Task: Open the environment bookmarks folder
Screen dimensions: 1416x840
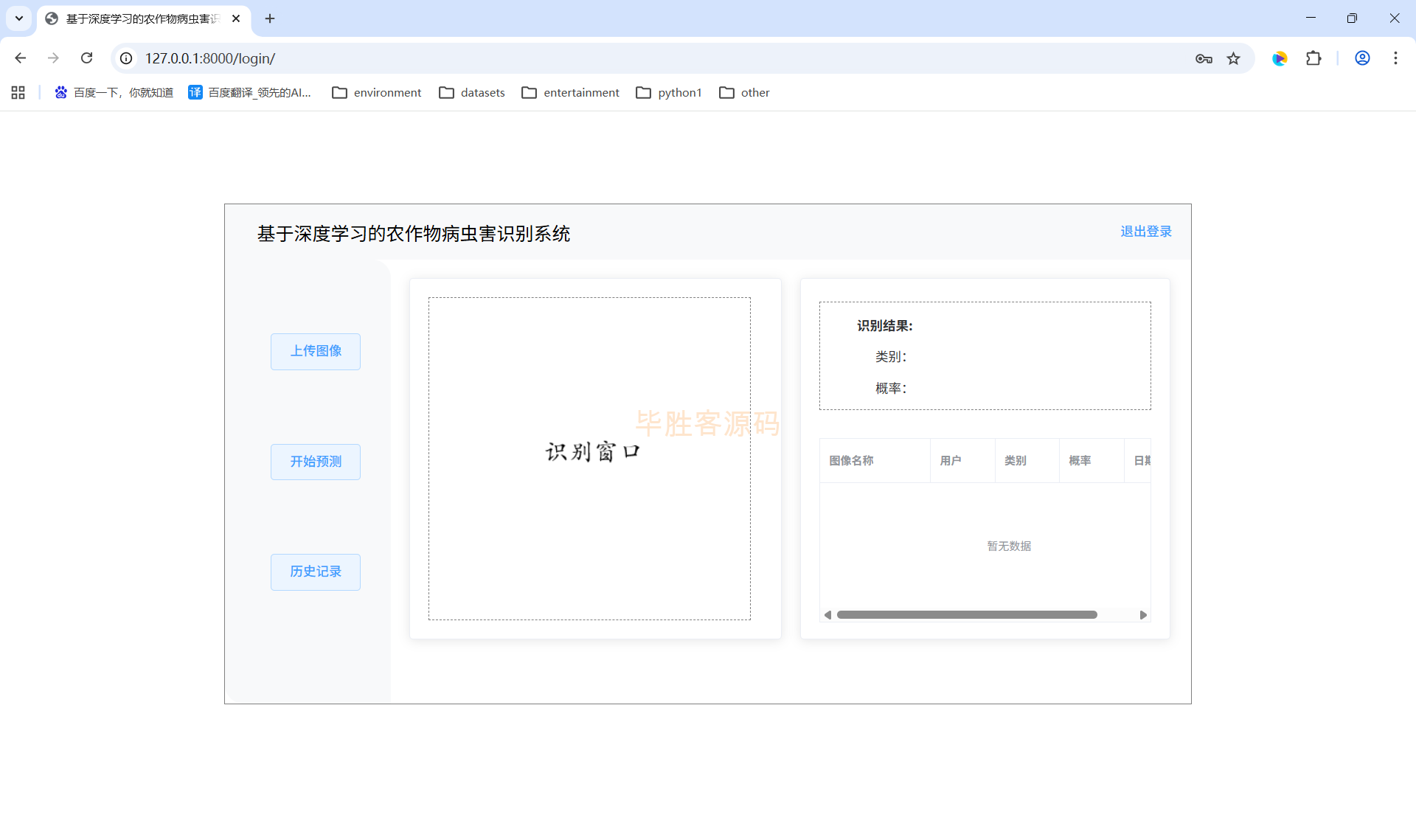Action: 376,92
